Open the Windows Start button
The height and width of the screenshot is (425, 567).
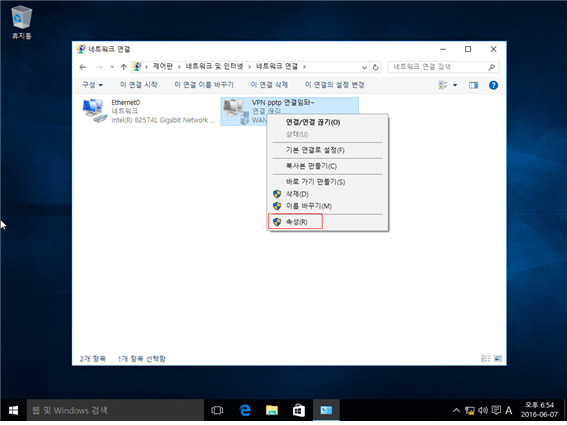[13, 410]
